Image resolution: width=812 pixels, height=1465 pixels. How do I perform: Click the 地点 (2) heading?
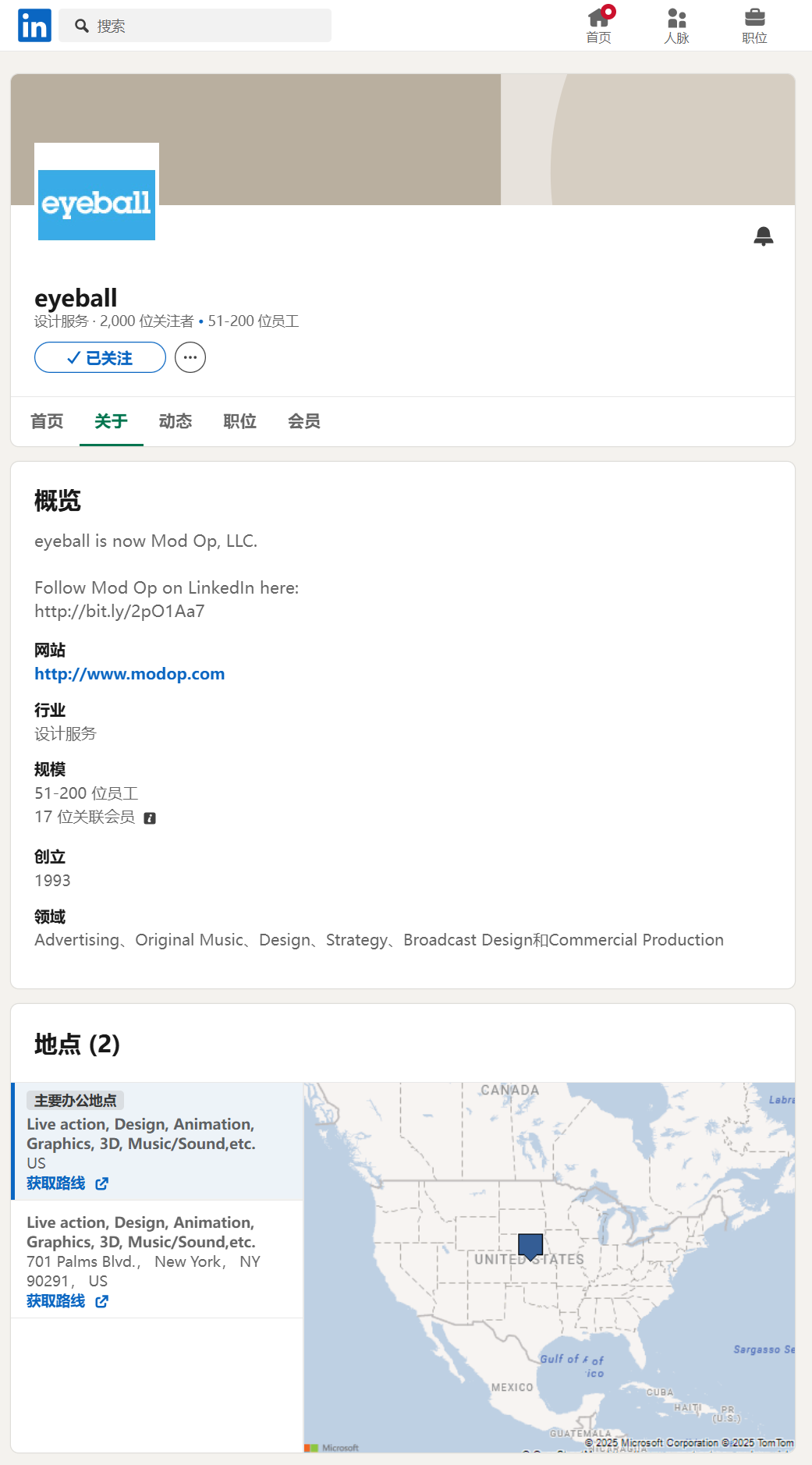(x=77, y=1045)
